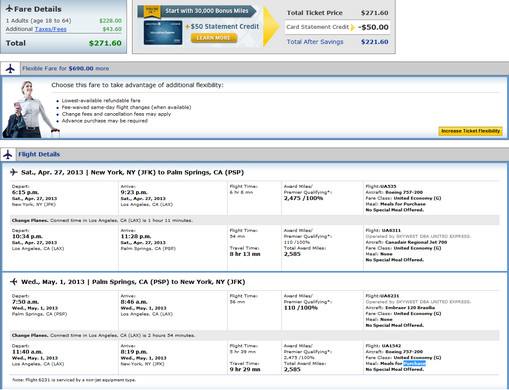The width and height of the screenshot is (509, 390).
Task: Click the Embraer 120 Brasilia aircraft text
Action: click(410, 308)
